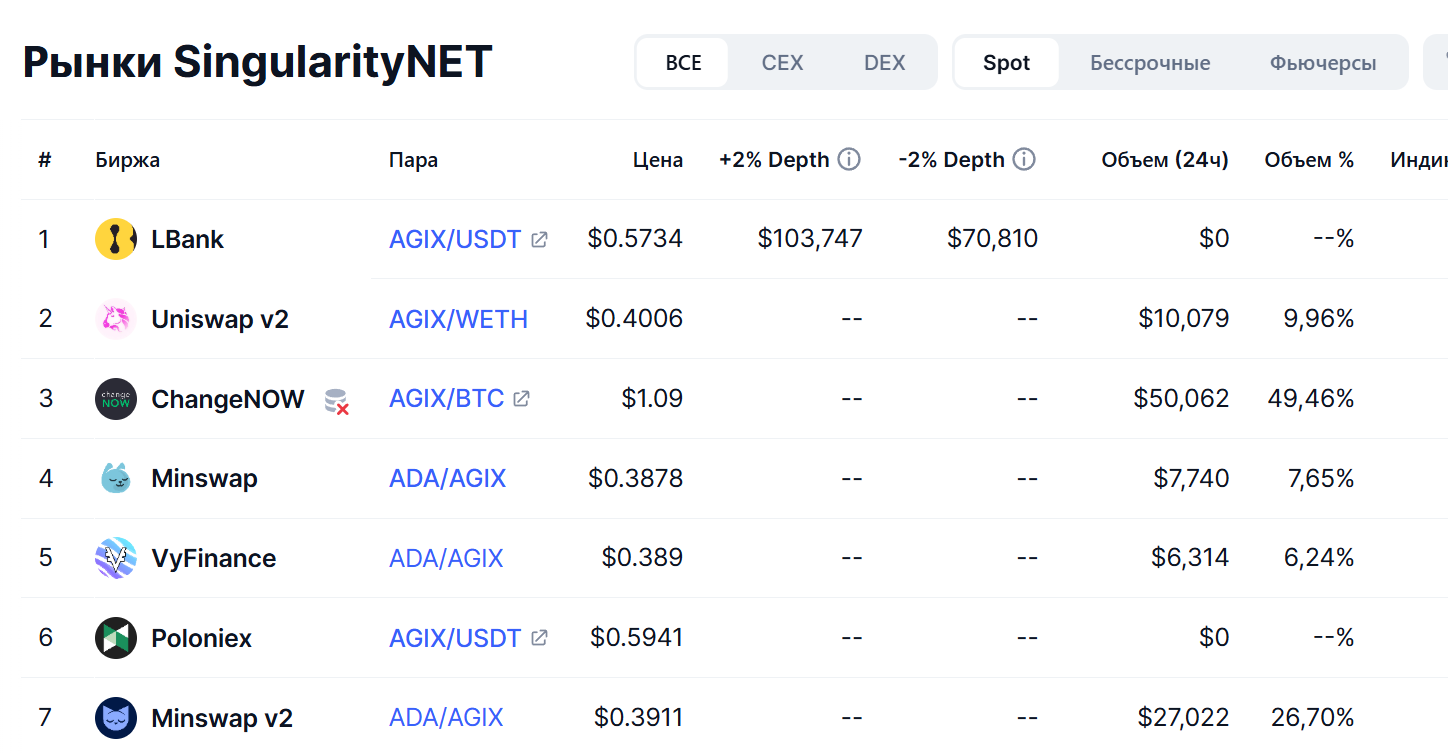Switch to Бессрочные market type
The height and width of the screenshot is (754, 1448).
(1150, 63)
